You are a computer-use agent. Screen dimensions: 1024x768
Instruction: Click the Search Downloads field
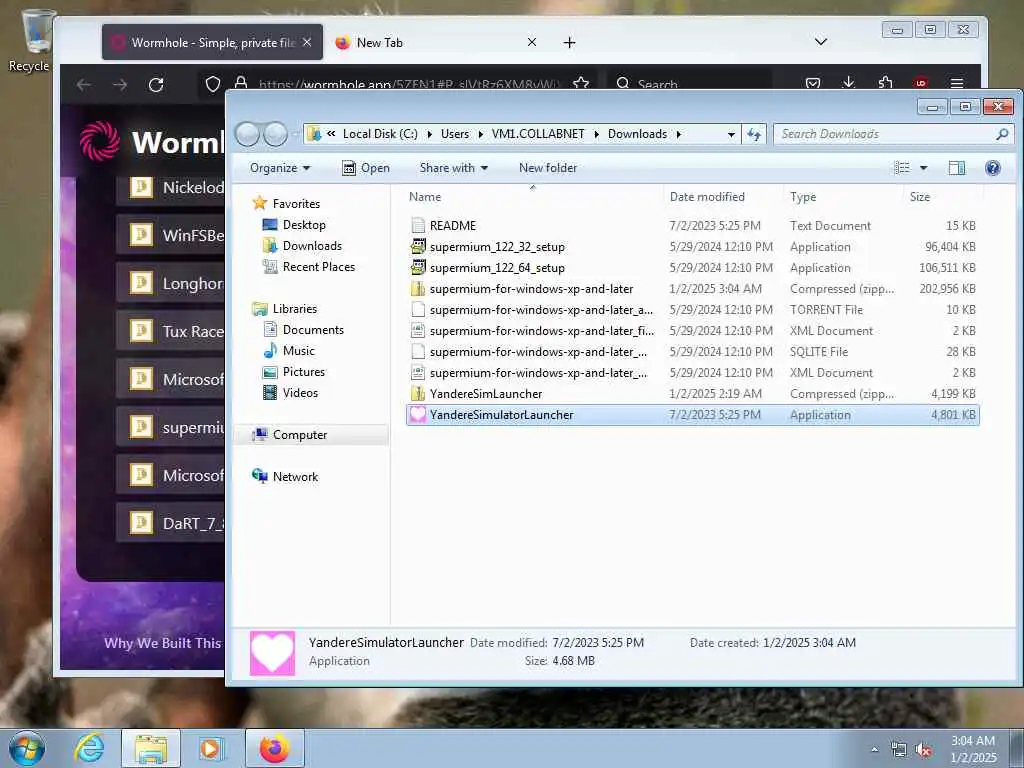point(893,134)
